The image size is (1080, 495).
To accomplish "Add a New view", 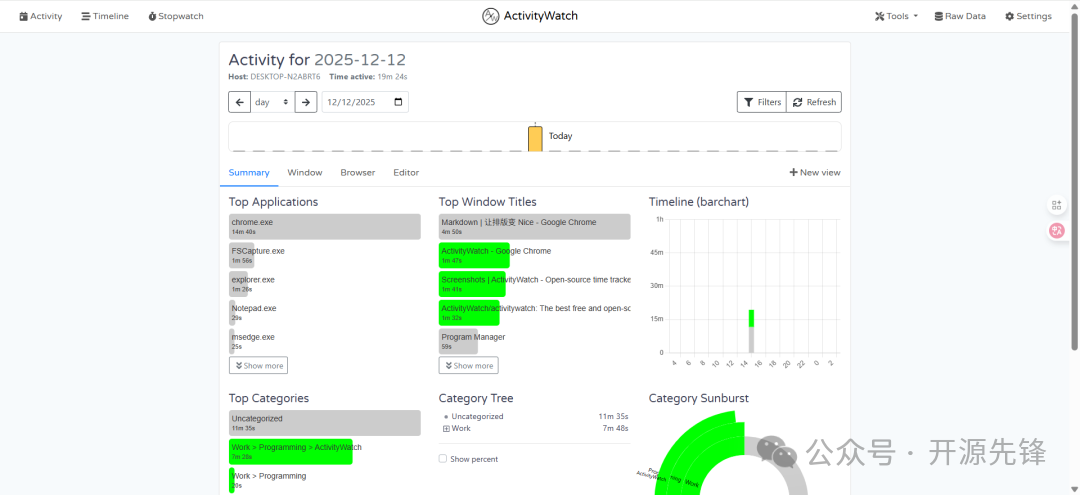I will click(815, 172).
